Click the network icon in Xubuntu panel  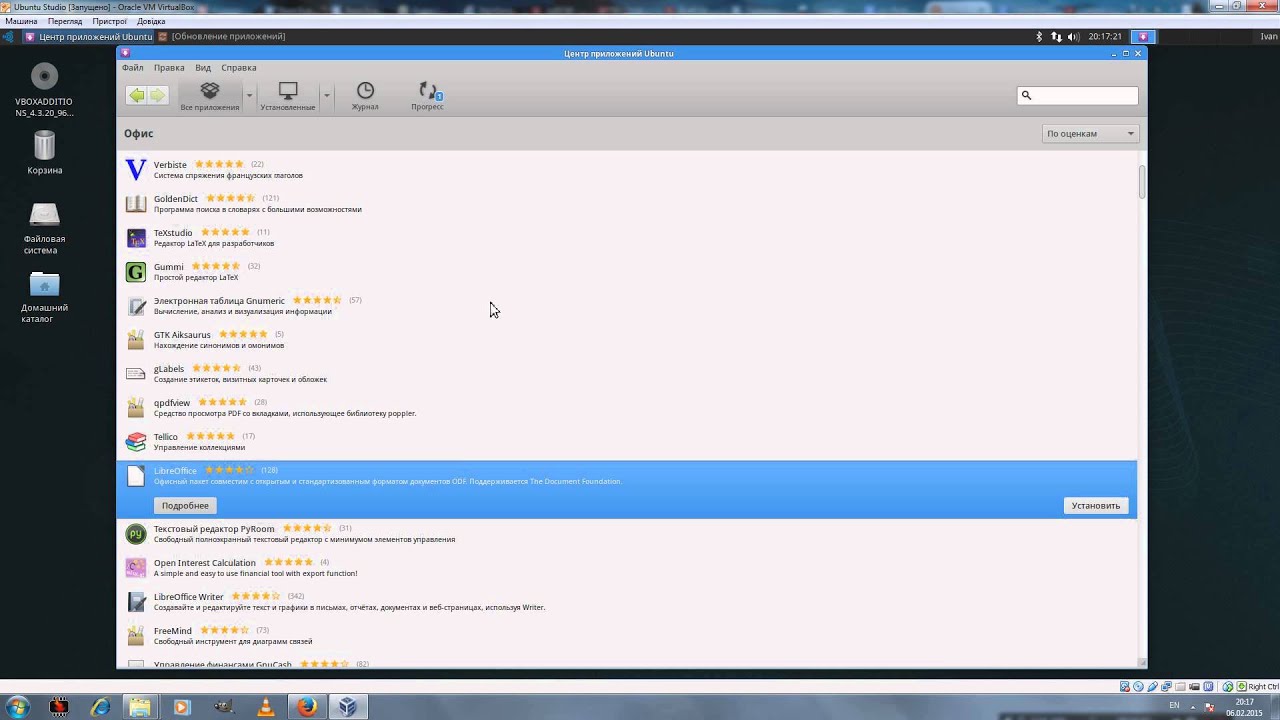(x=1056, y=37)
